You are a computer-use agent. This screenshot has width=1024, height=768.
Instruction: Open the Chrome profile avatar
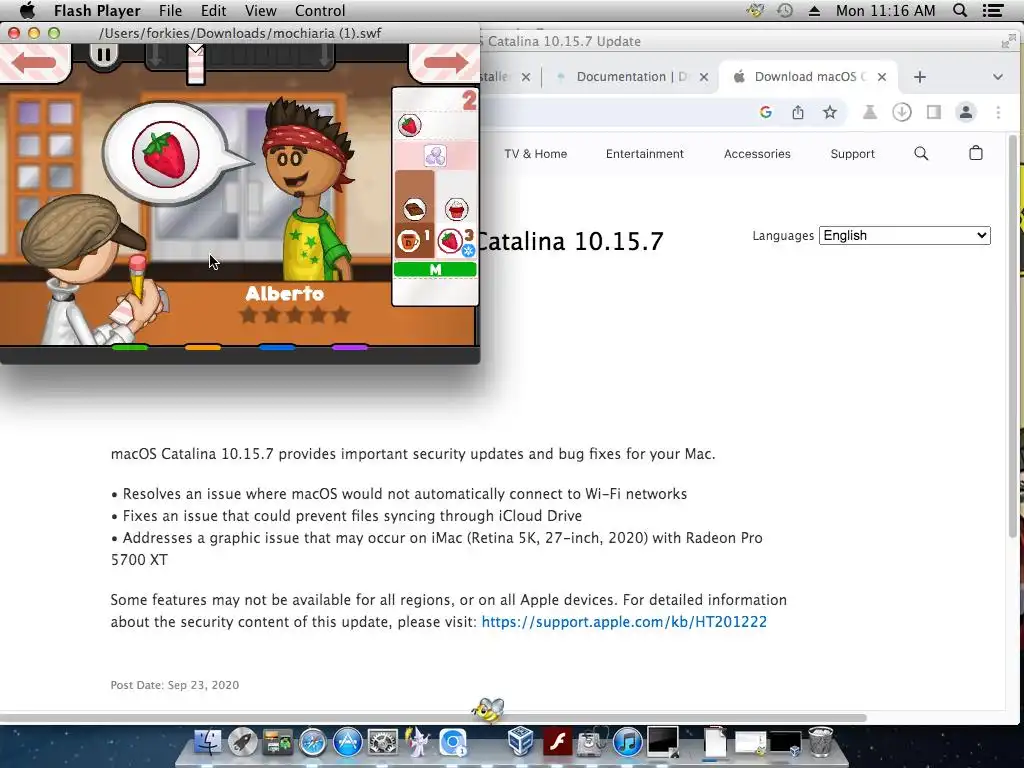click(x=966, y=112)
